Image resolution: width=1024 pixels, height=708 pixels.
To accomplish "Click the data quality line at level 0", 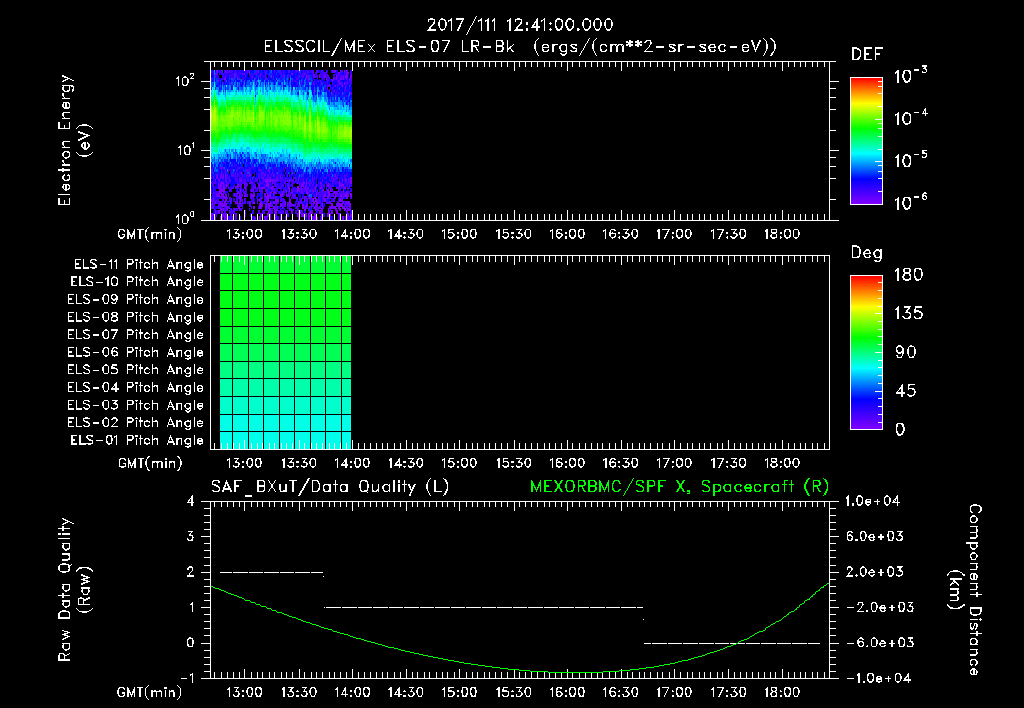I will (731, 643).
